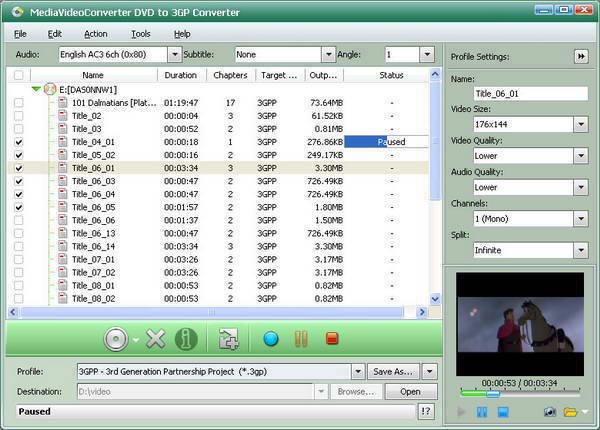Open the DVD disc button dropdown arrow
The width and height of the screenshot is (600, 430).
point(135,339)
